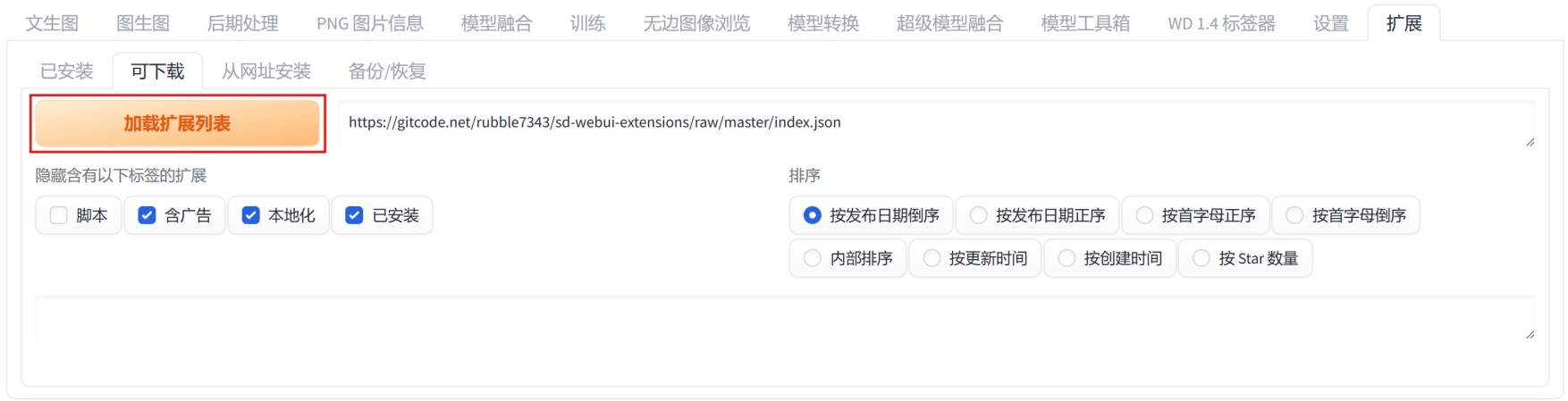Image resolution: width=1568 pixels, height=401 pixels.
Task: Click the empty search text box
Action: click(785, 317)
